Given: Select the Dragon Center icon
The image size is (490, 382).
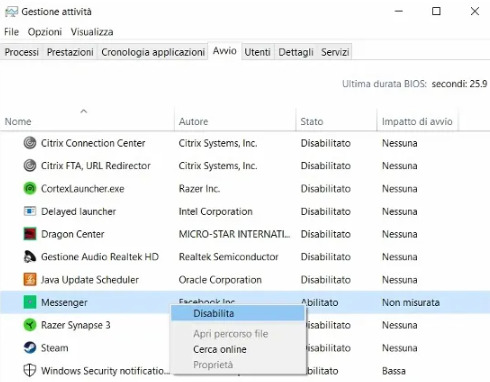Looking at the screenshot, I should 30,234.
